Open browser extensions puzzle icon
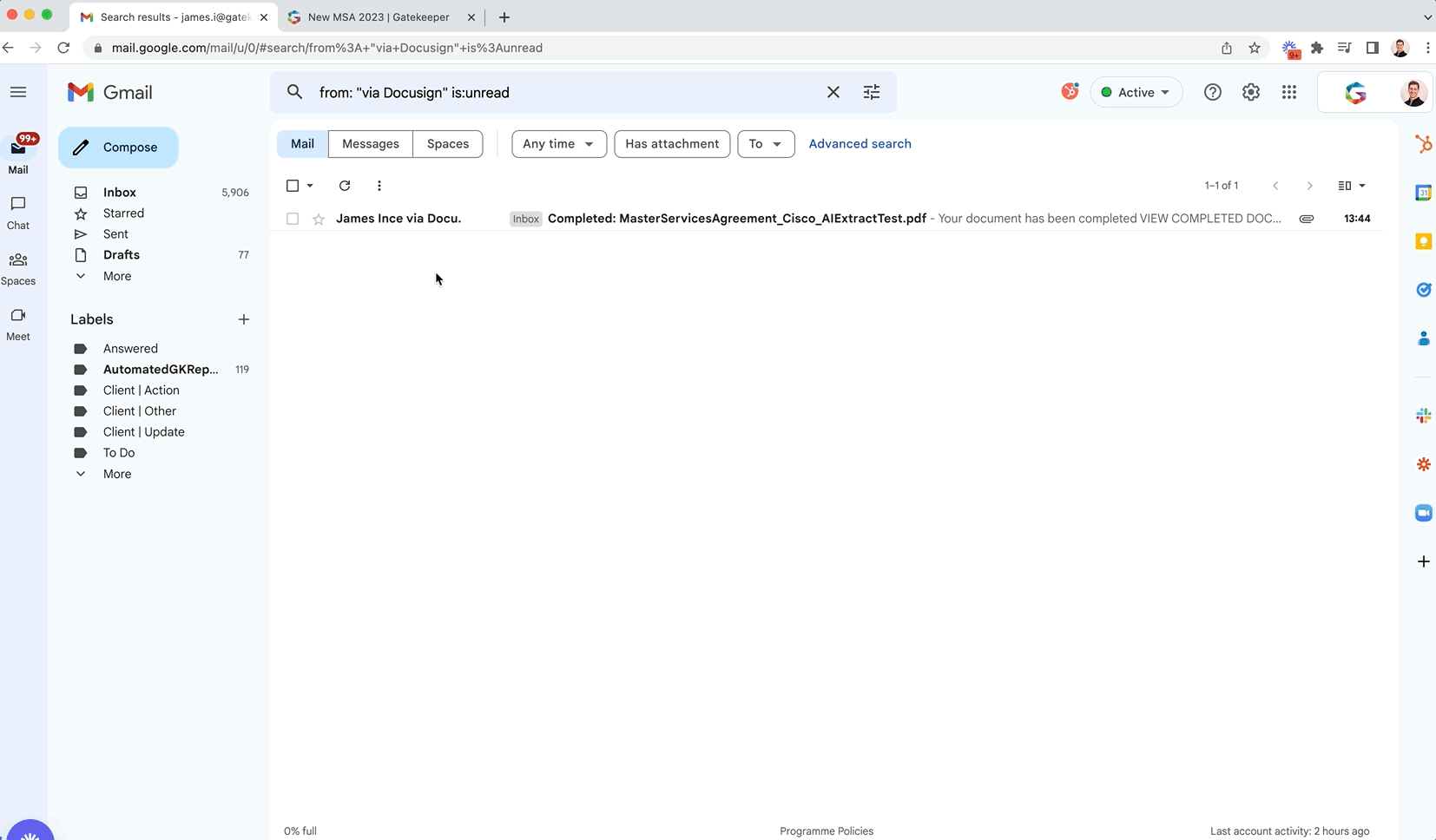 pyautogui.click(x=1317, y=48)
